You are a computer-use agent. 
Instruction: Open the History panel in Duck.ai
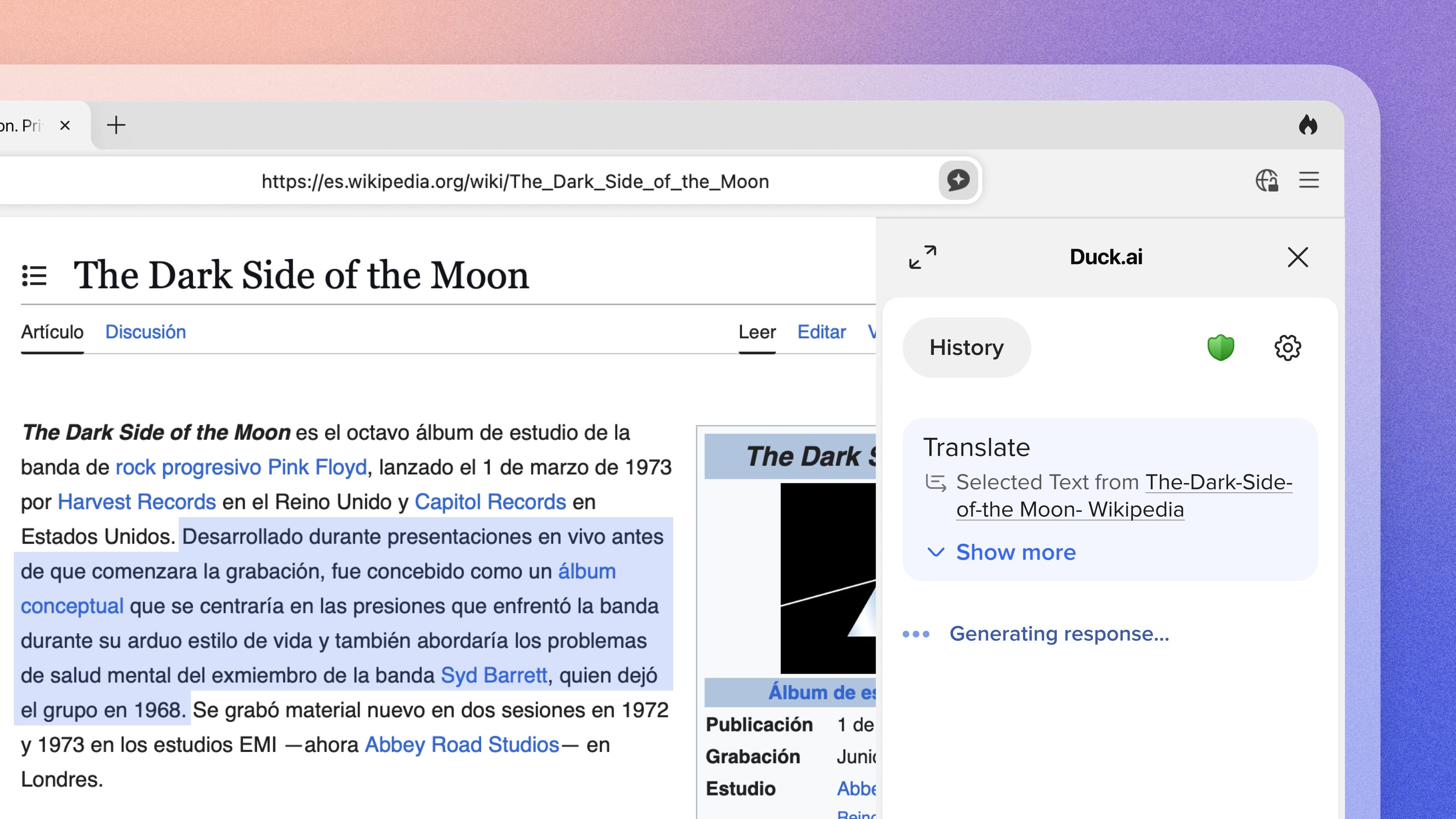(x=966, y=348)
